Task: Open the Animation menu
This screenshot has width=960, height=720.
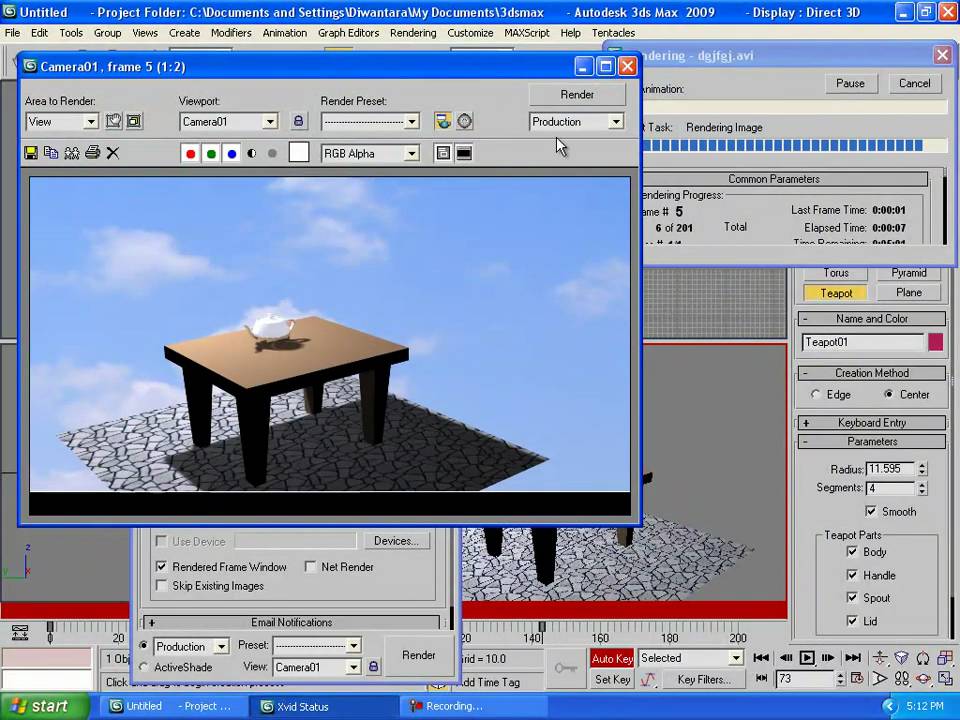Action: click(285, 33)
